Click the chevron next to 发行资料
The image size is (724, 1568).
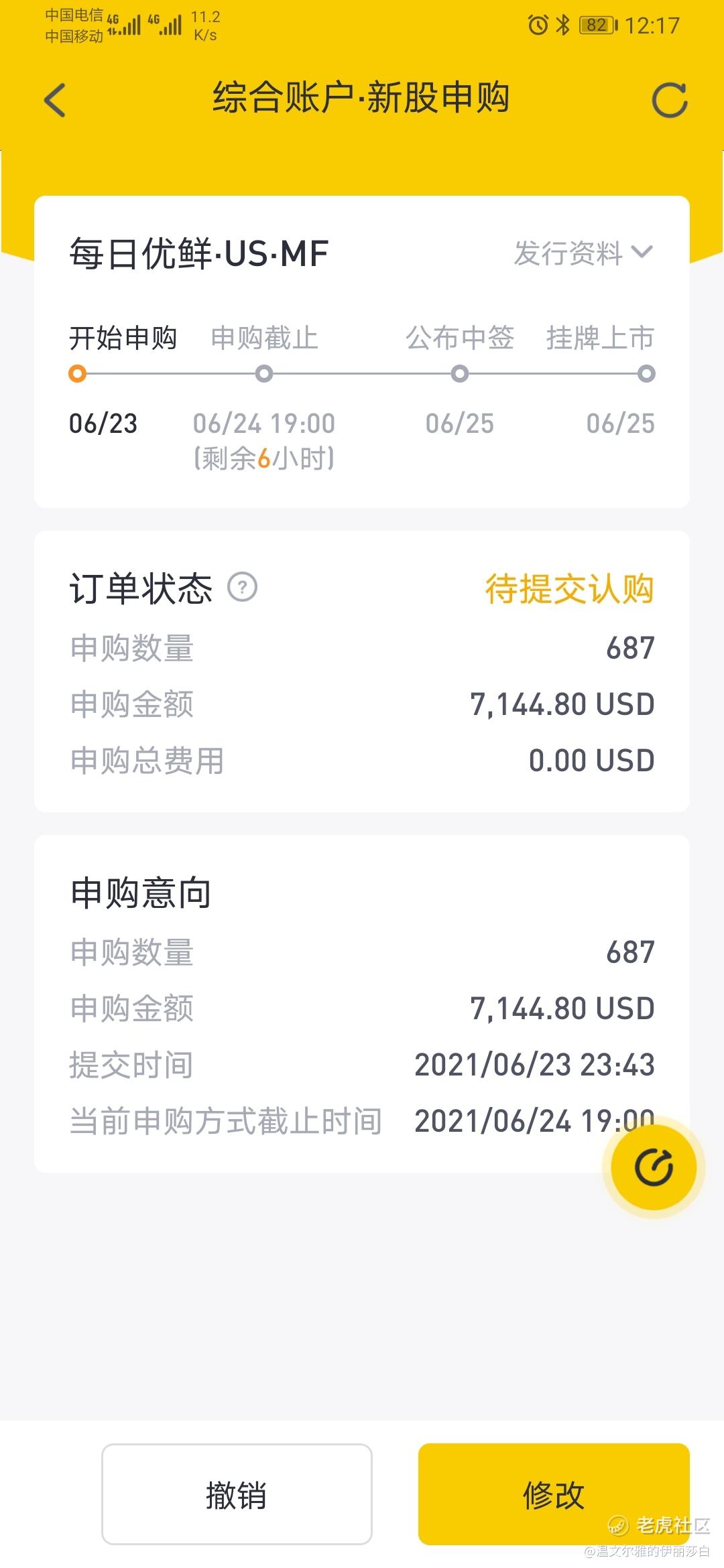click(642, 253)
